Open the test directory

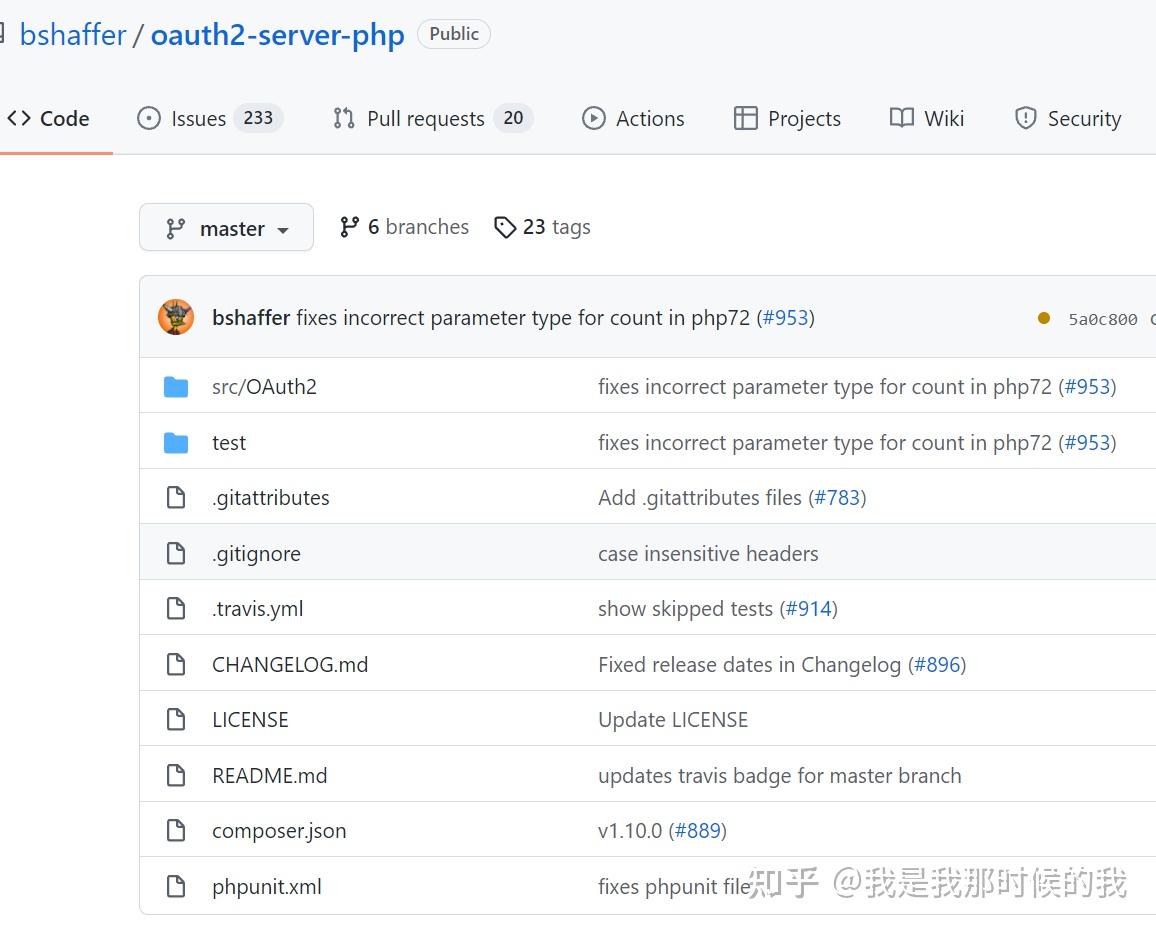(229, 442)
